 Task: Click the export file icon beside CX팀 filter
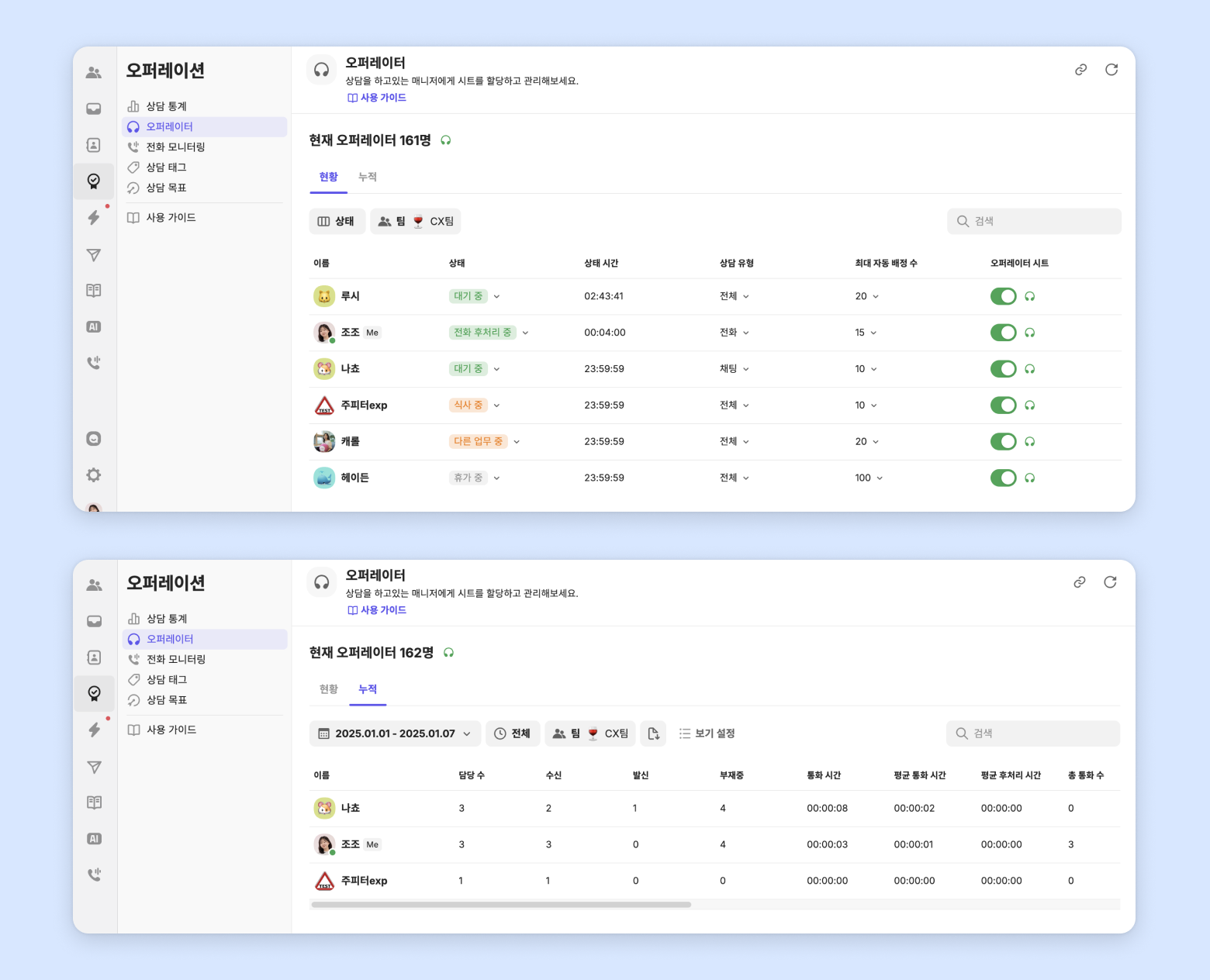coord(653,733)
